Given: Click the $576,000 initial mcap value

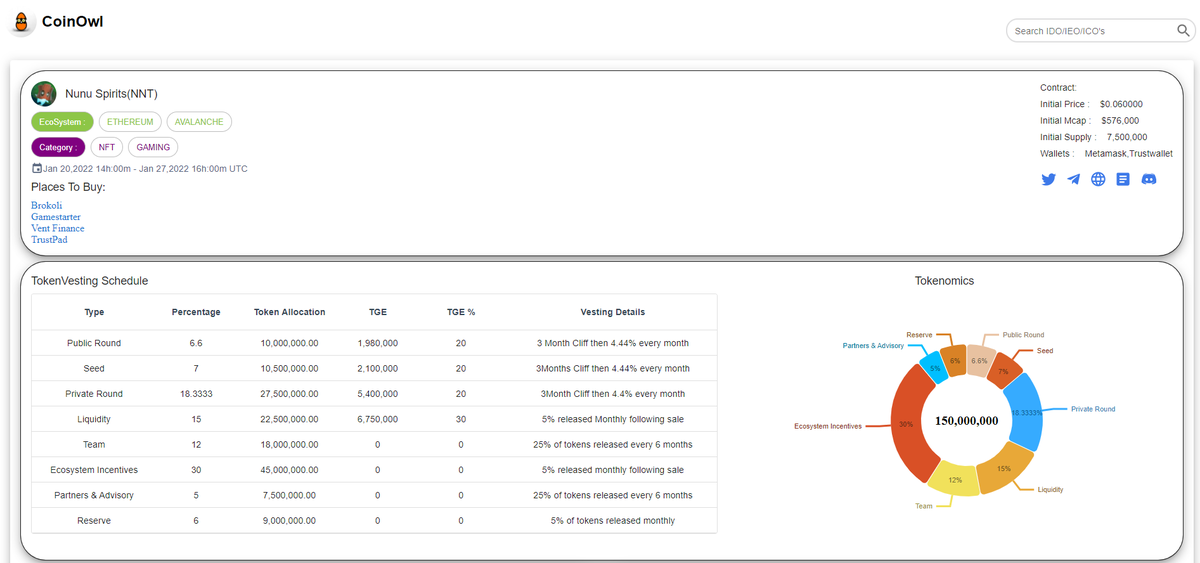Looking at the screenshot, I should pos(1120,120).
